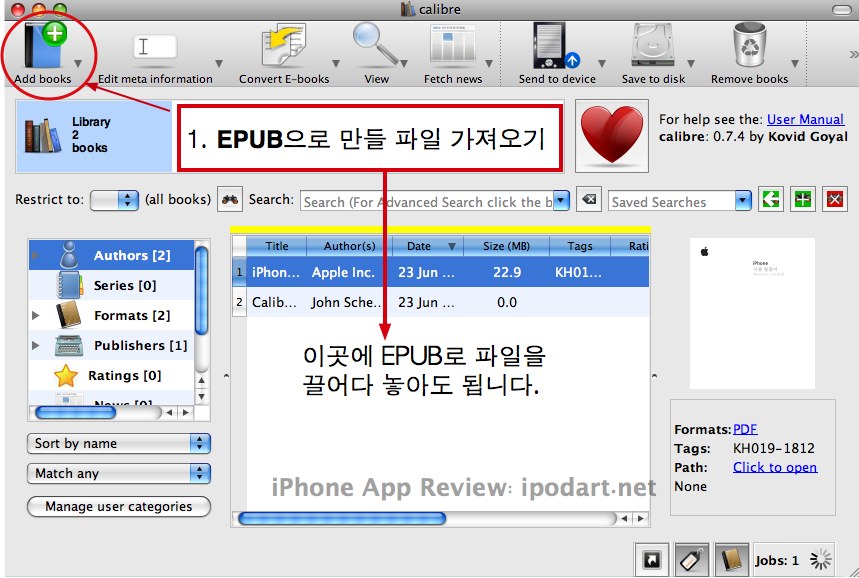Click the cover browser icon in status bar
Image resolution: width=859 pixels, height=578 pixels.
[651, 560]
